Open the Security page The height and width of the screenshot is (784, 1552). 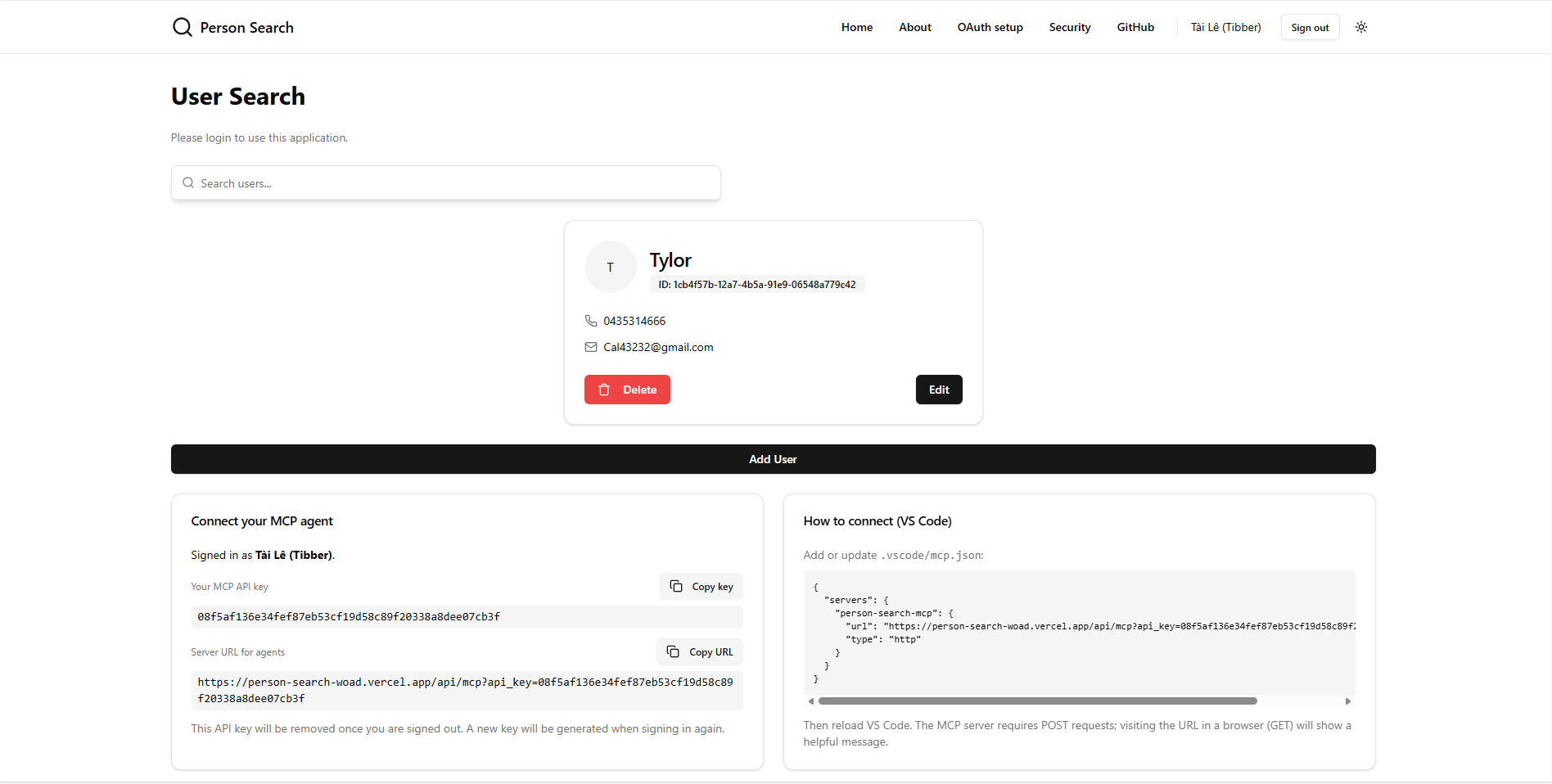1069,27
